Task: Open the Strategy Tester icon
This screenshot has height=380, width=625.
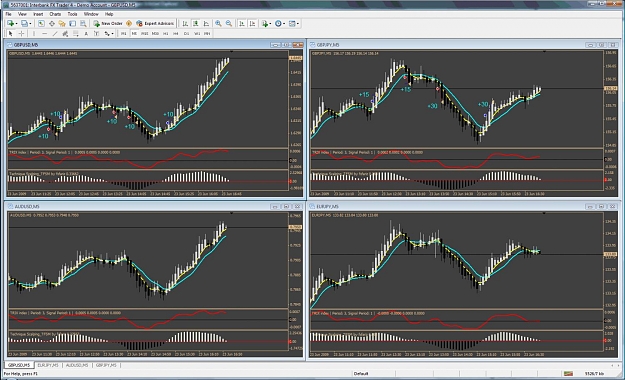Action: 83,24
